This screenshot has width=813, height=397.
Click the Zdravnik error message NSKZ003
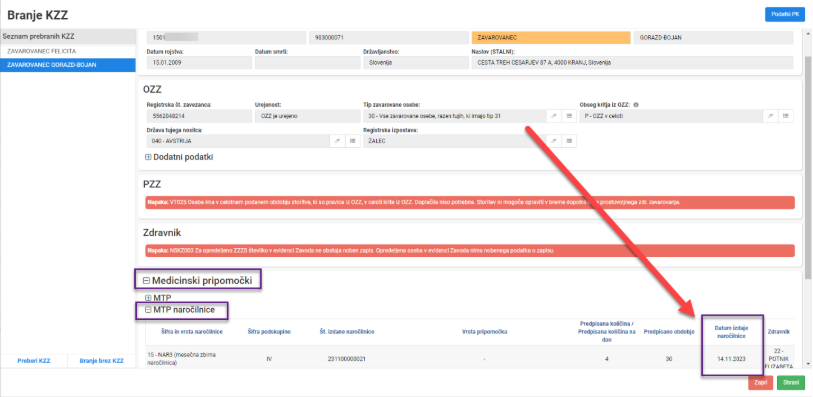470,250
